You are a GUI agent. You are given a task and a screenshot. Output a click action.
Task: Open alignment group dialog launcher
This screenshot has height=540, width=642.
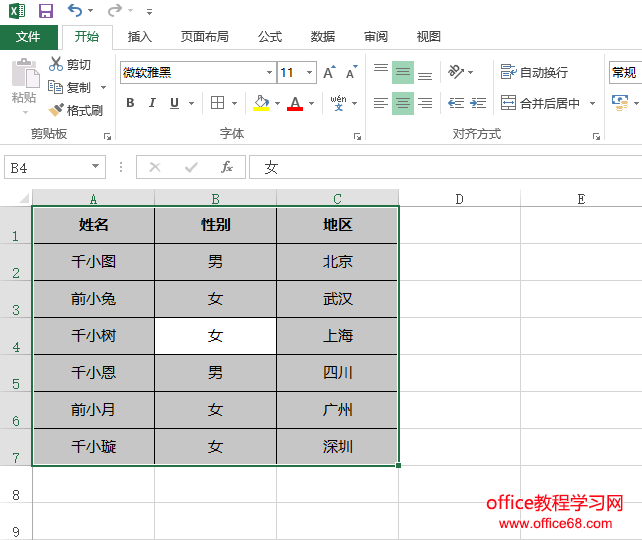[597, 136]
